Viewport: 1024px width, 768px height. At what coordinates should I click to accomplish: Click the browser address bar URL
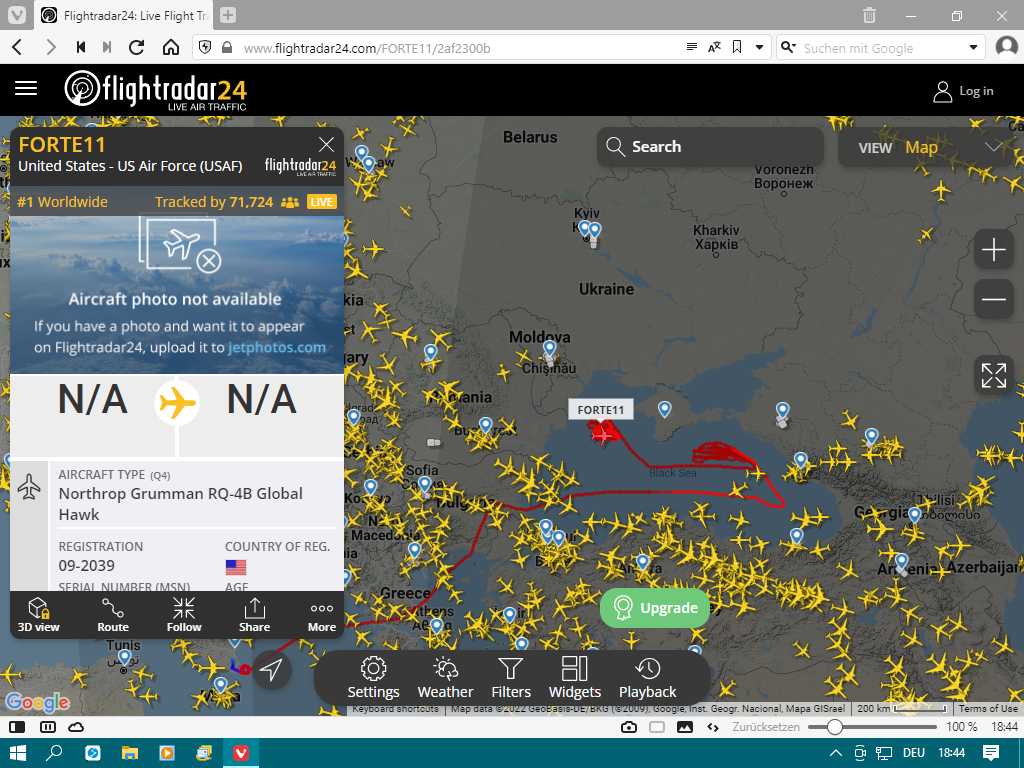pyautogui.click(x=366, y=48)
